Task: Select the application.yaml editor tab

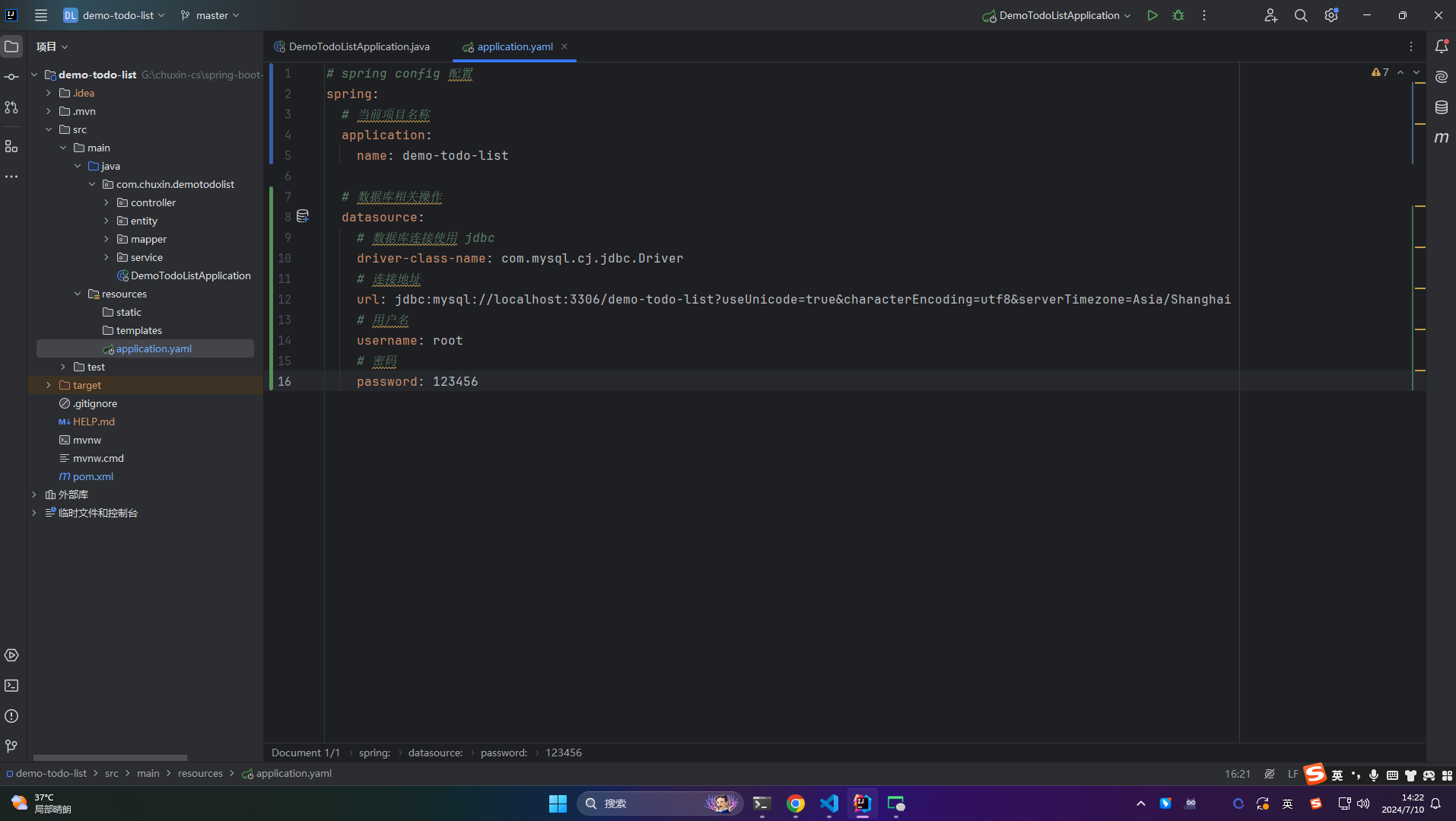Action: point(515,46)
